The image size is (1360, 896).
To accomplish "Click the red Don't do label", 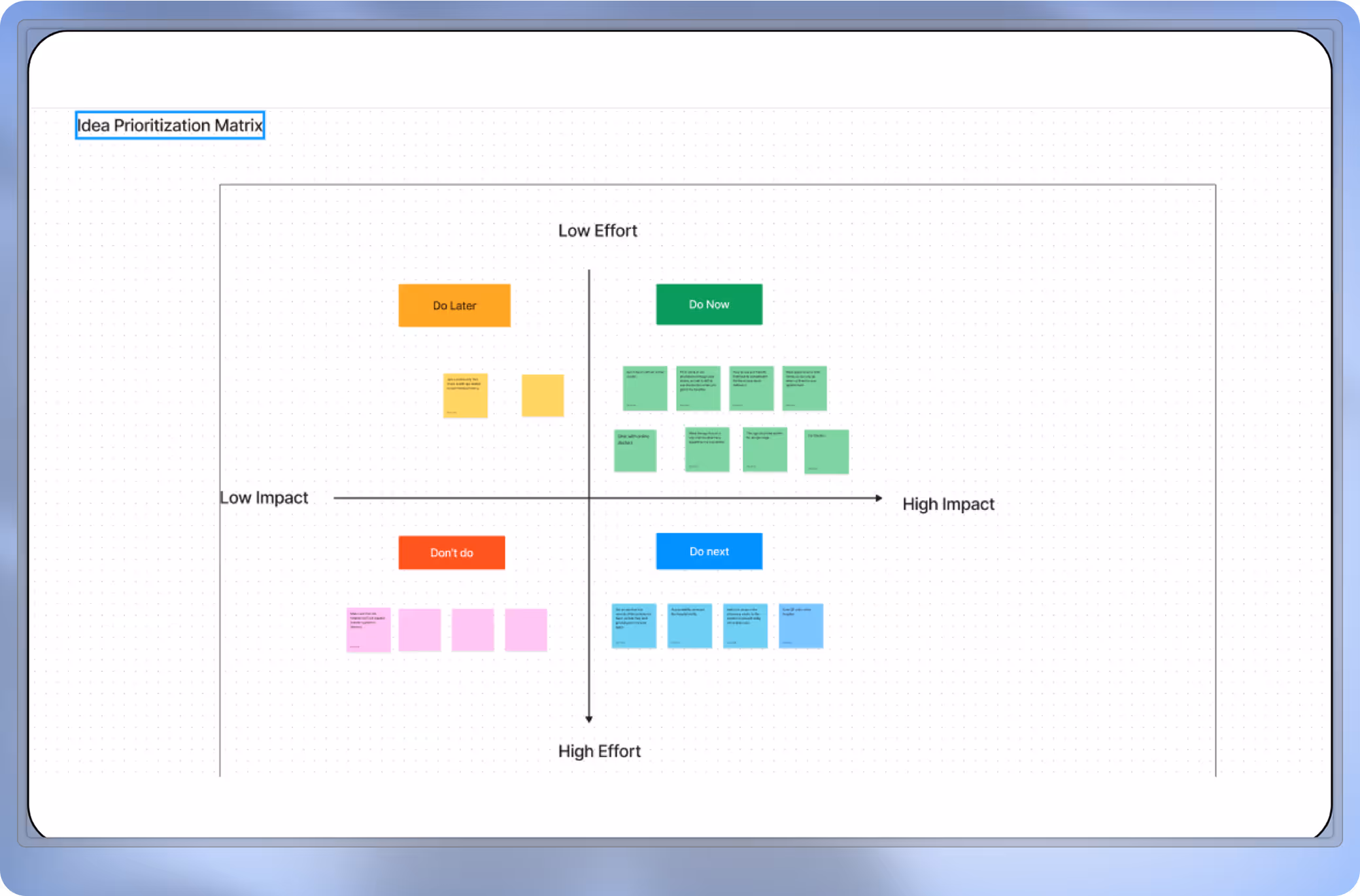I will 452,552.
